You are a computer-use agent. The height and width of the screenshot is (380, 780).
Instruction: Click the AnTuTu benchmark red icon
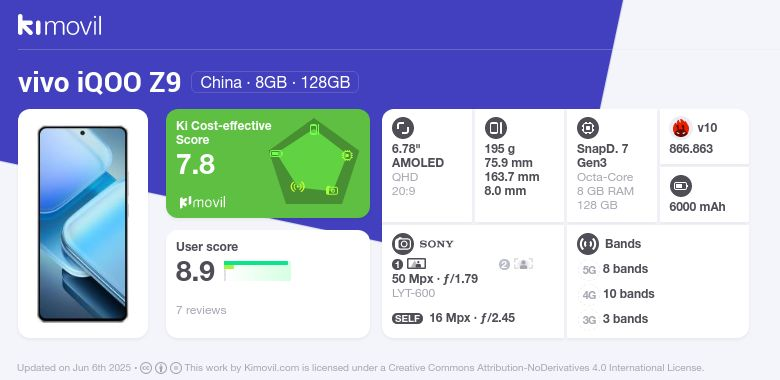click(681, 128)
